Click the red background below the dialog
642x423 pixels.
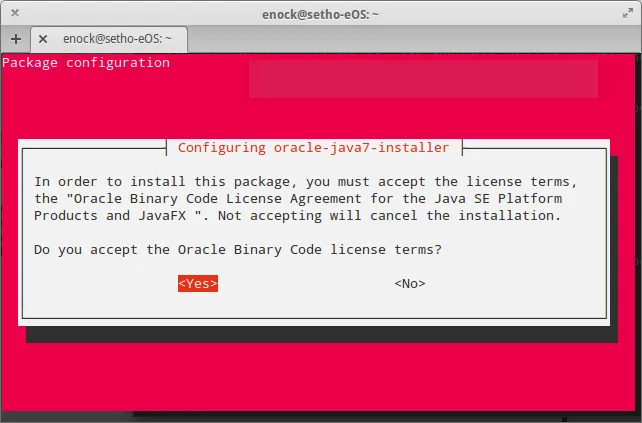320,380
